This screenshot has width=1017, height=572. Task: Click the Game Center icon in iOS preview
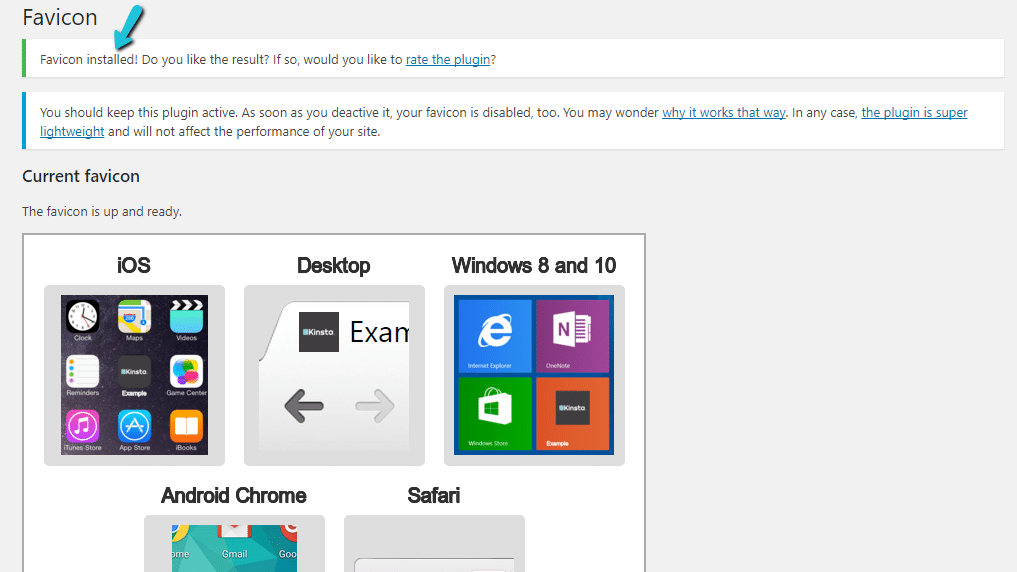(186, 371)
